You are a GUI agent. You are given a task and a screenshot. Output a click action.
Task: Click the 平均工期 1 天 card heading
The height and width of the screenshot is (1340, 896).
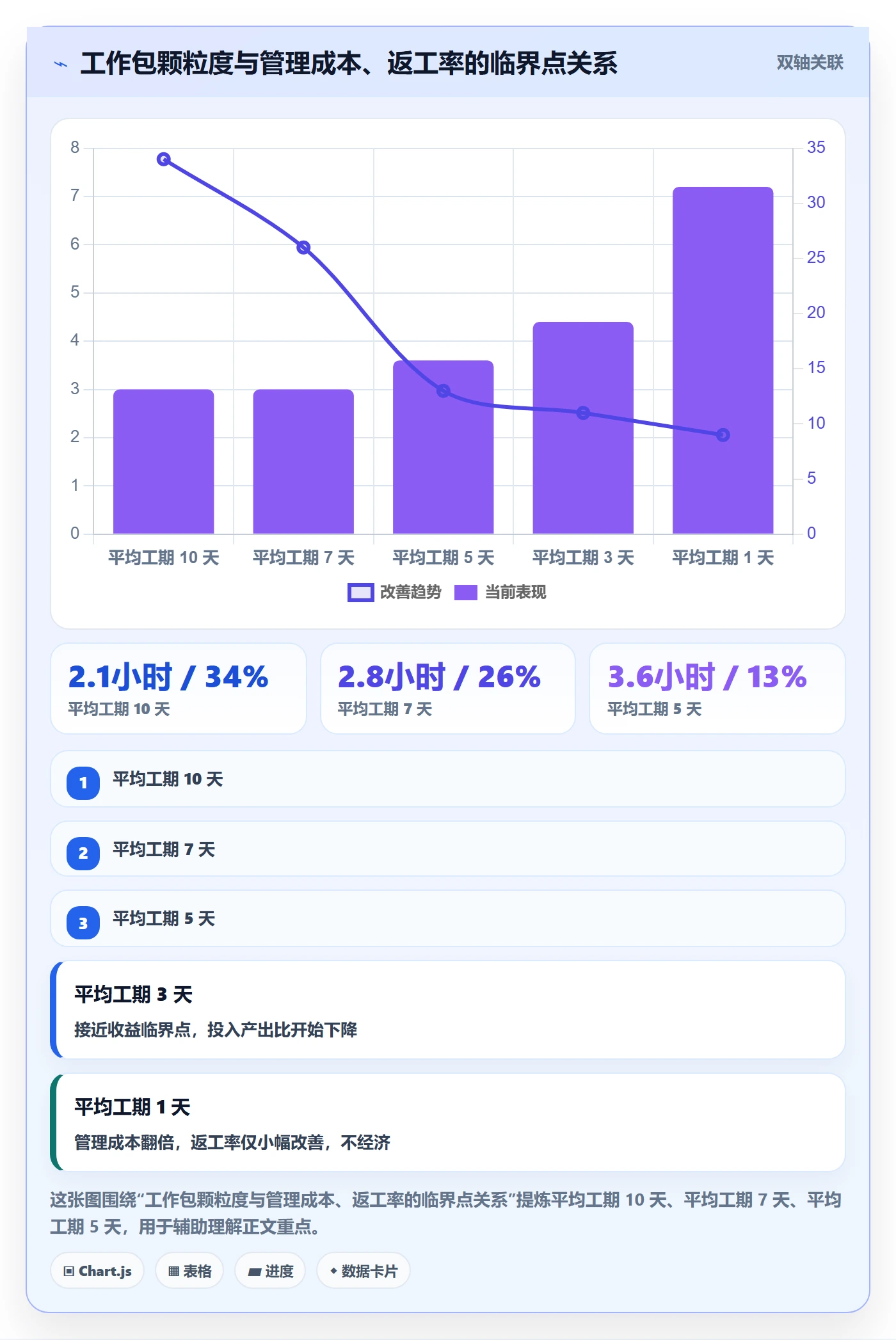(132, 1107)
